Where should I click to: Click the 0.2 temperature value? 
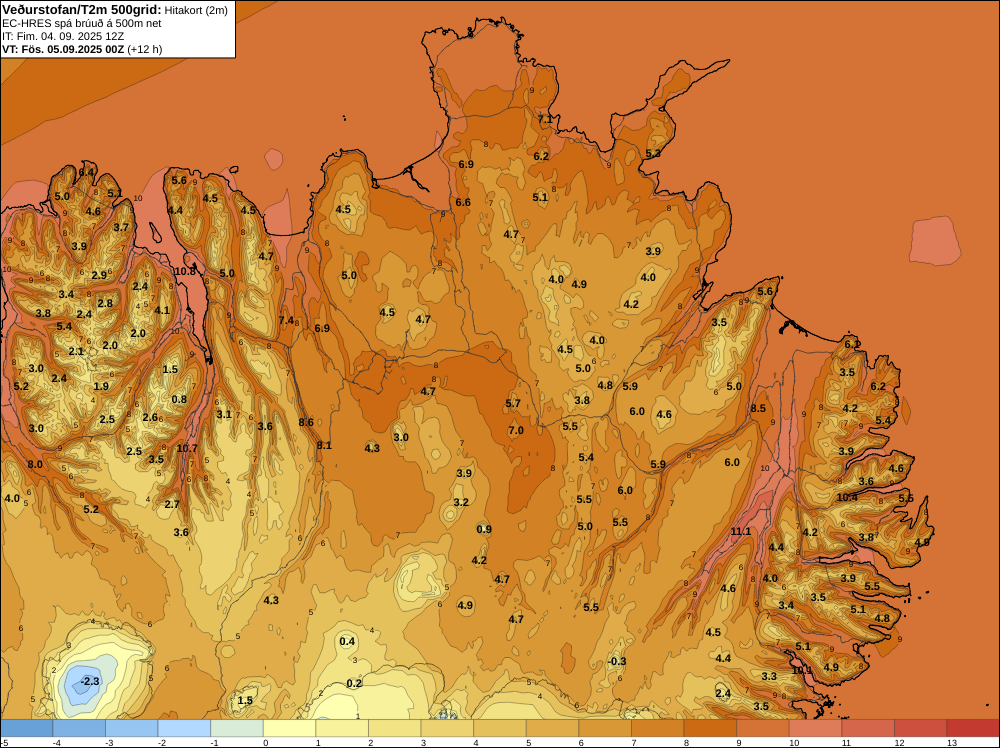354,683
